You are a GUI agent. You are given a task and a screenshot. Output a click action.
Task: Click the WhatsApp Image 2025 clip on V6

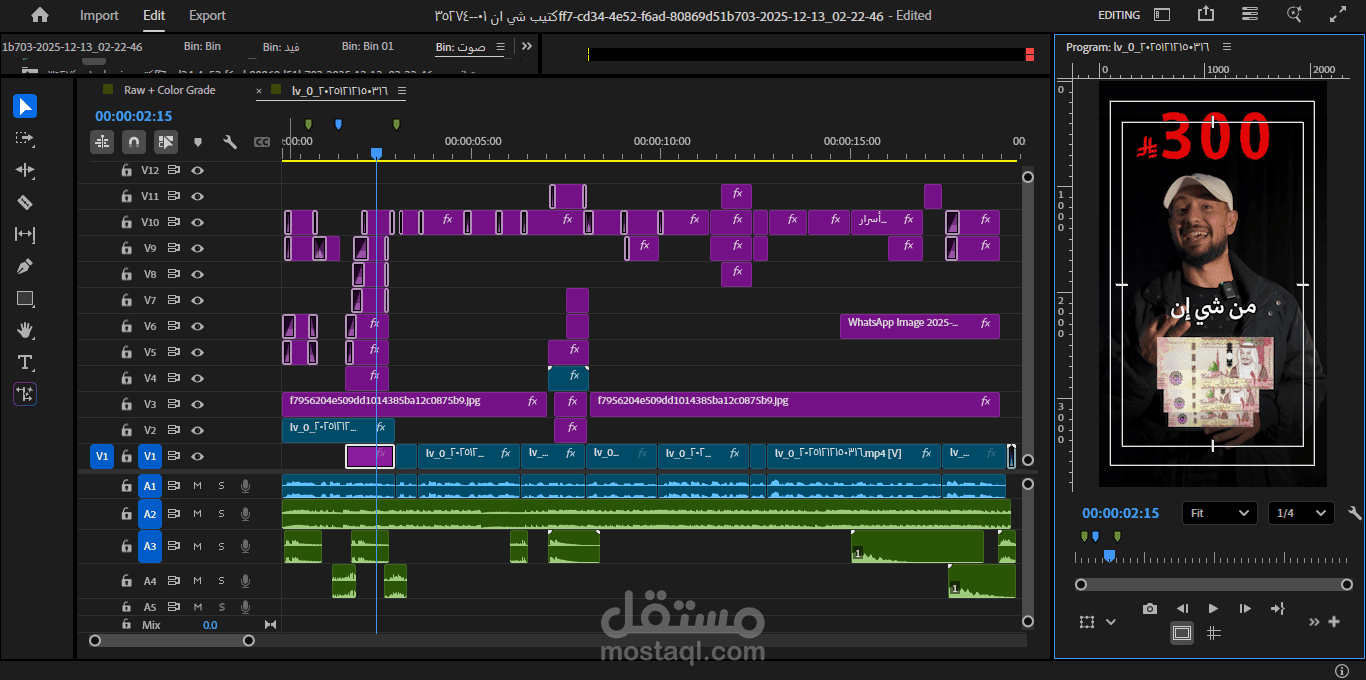coord(918,325)
